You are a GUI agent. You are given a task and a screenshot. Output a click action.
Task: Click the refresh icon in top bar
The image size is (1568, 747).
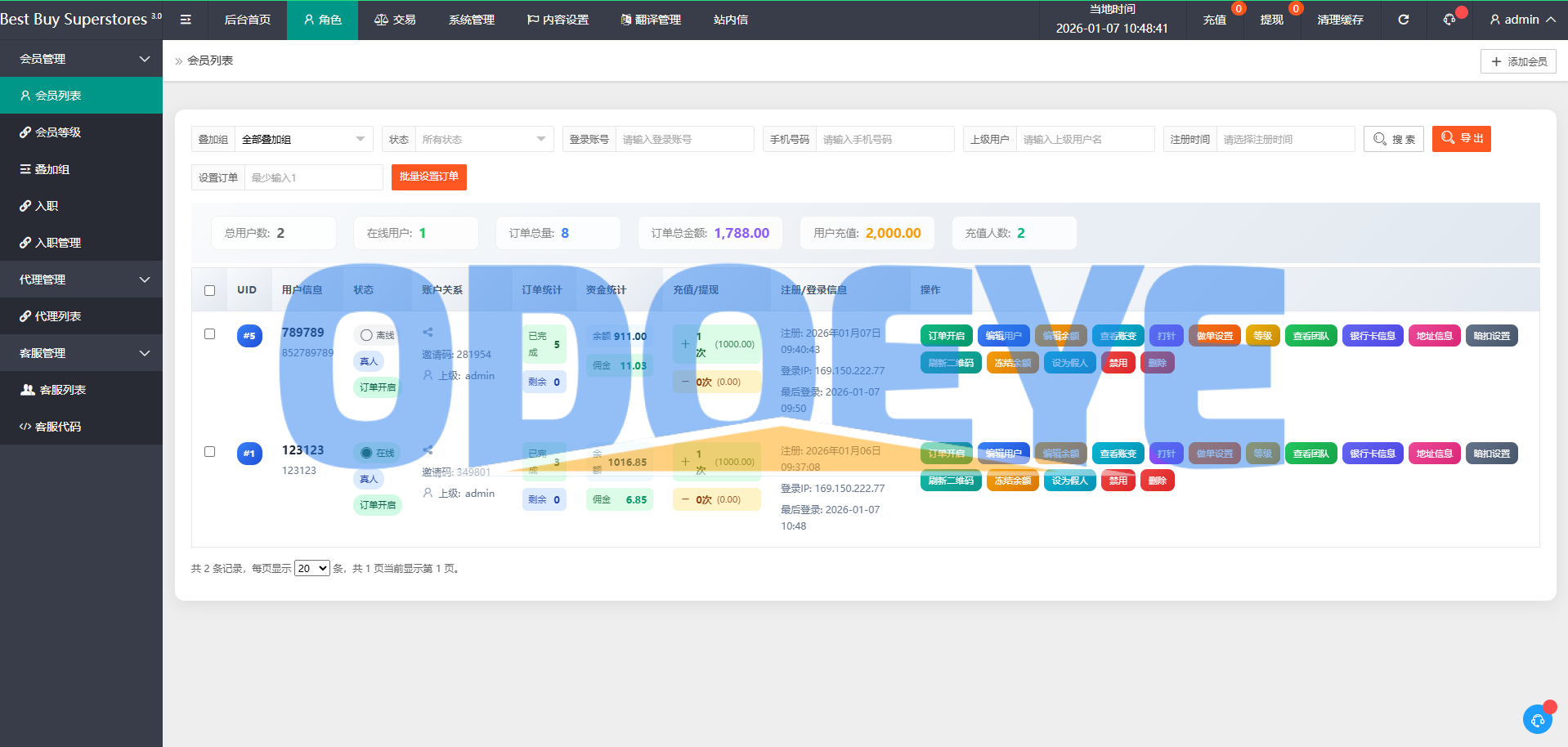pos(1403,20)
